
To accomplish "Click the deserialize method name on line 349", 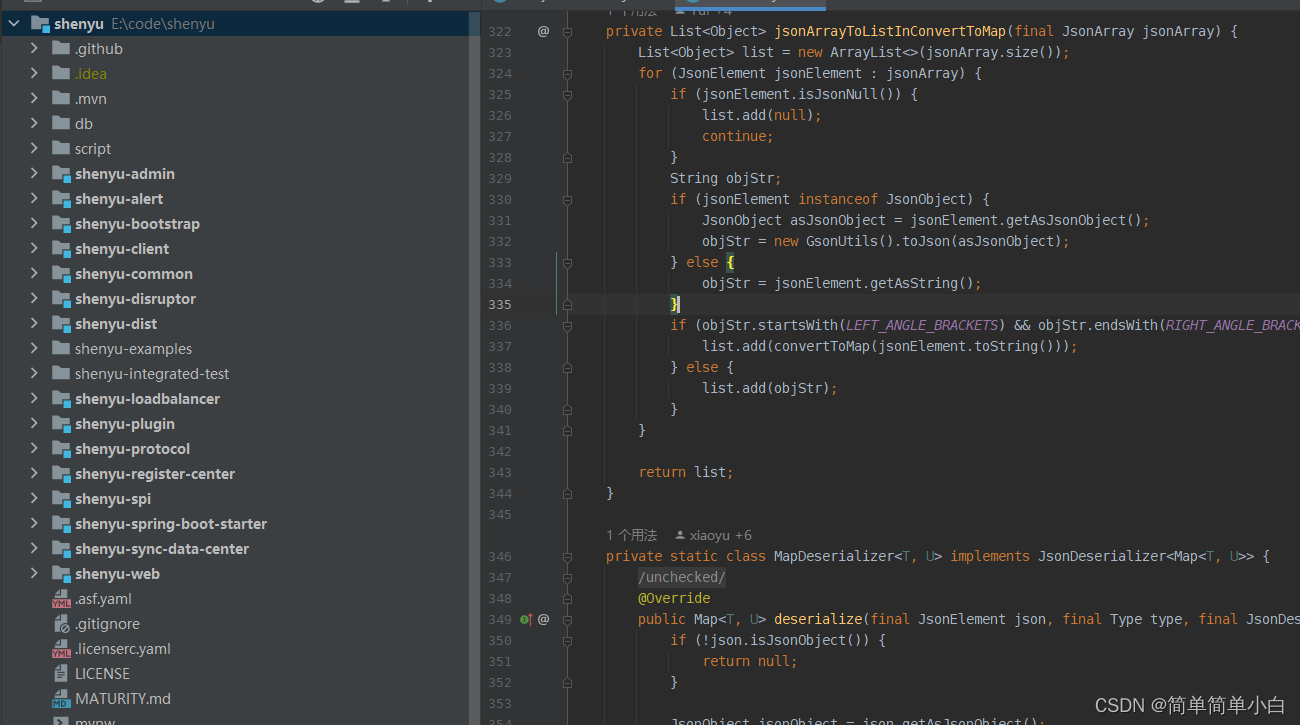I will [x=818, y=619].
